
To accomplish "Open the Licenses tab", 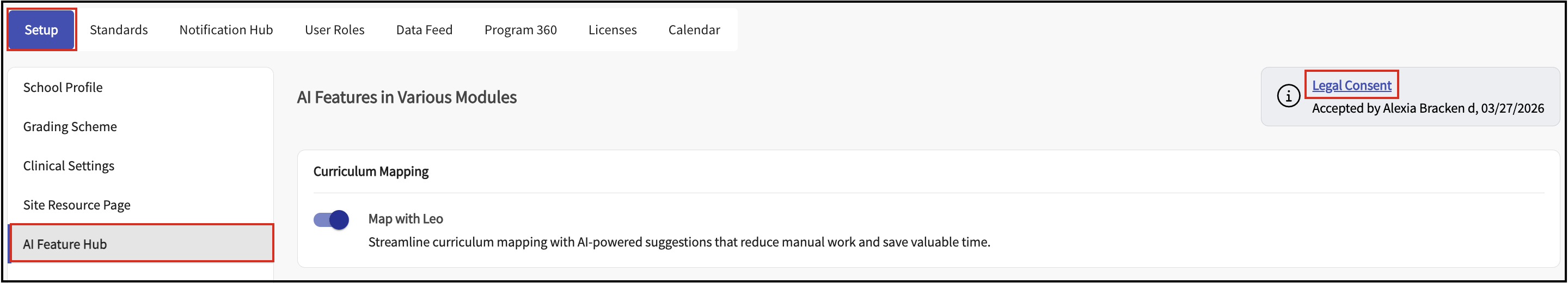I will 612,30.
